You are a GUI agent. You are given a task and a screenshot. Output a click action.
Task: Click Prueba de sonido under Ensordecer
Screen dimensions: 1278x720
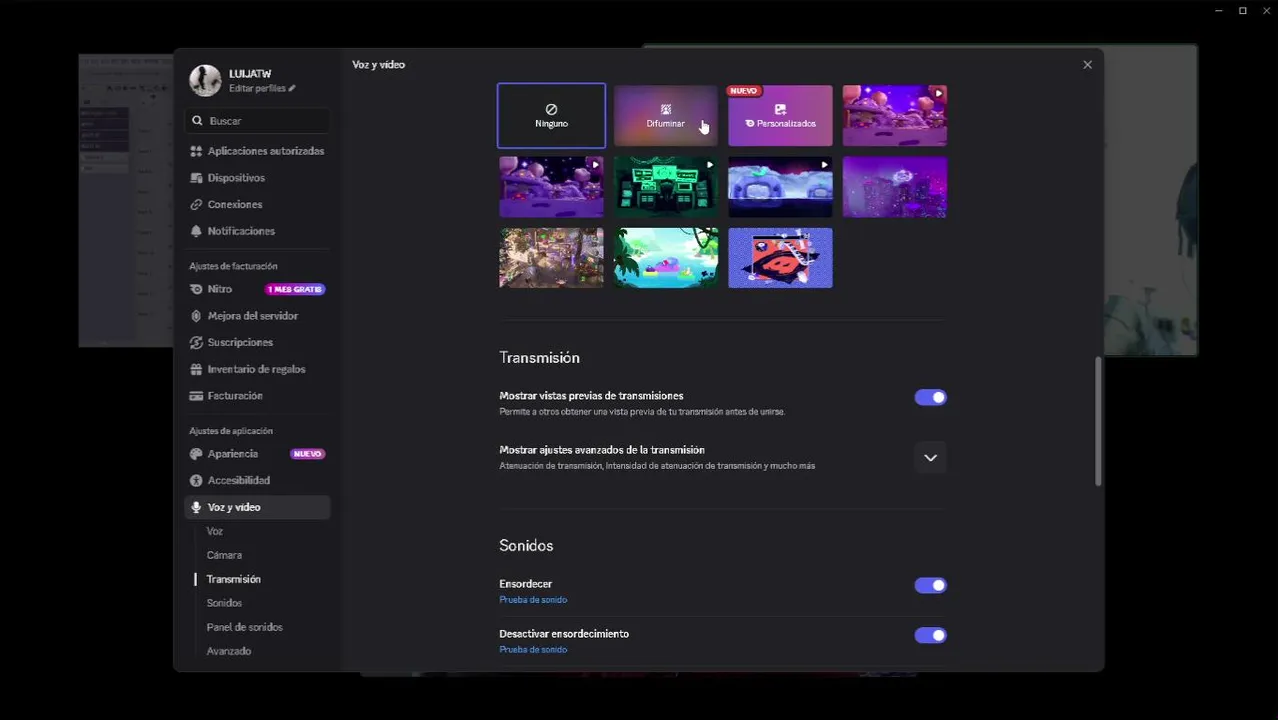(x=533, y=600)
